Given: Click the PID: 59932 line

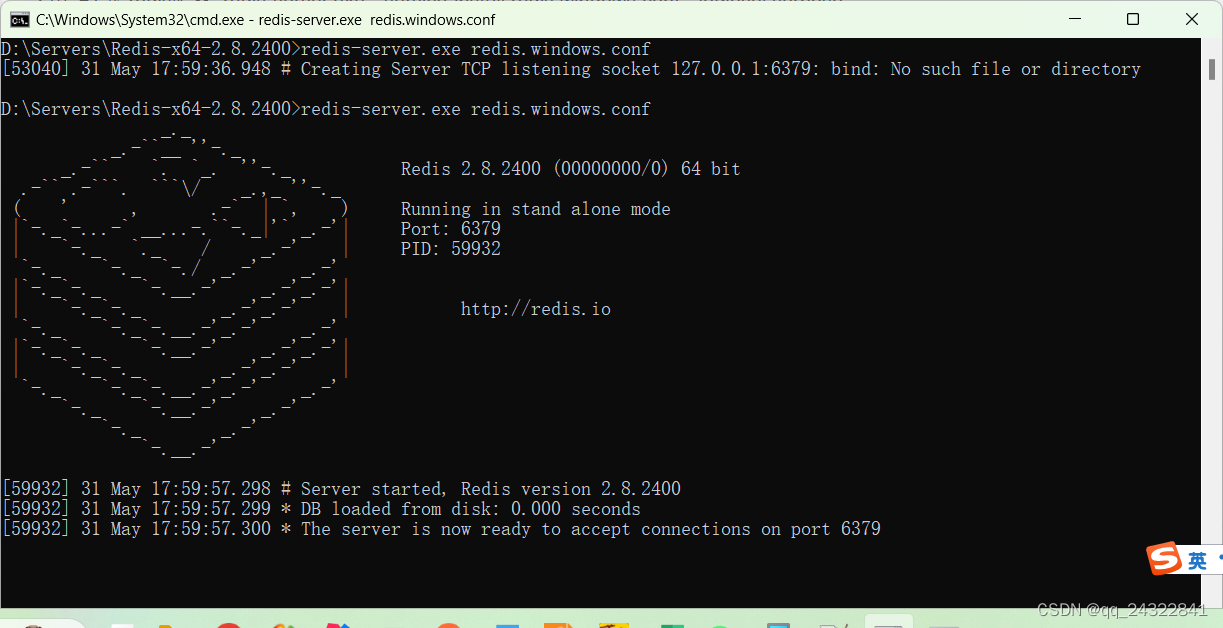Looking at the screenshot, I should coord(448,248).
